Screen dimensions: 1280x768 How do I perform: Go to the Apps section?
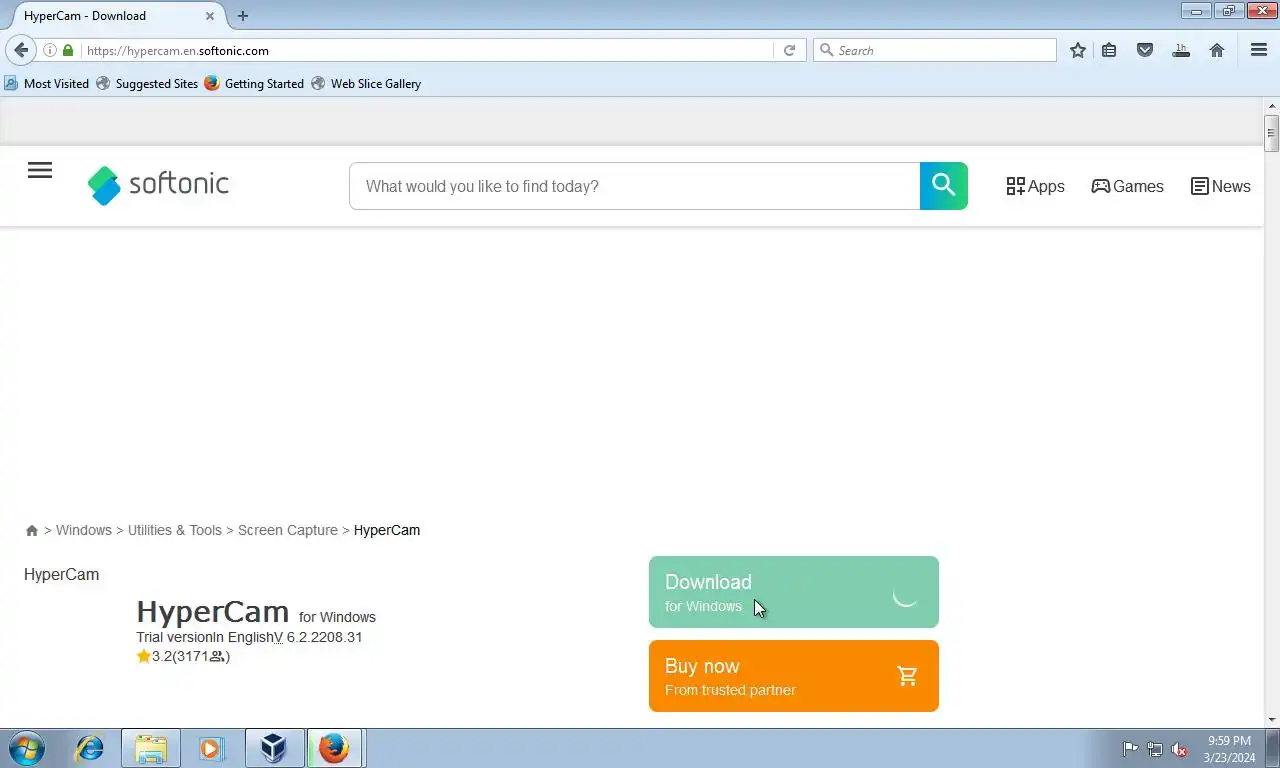1035,186
